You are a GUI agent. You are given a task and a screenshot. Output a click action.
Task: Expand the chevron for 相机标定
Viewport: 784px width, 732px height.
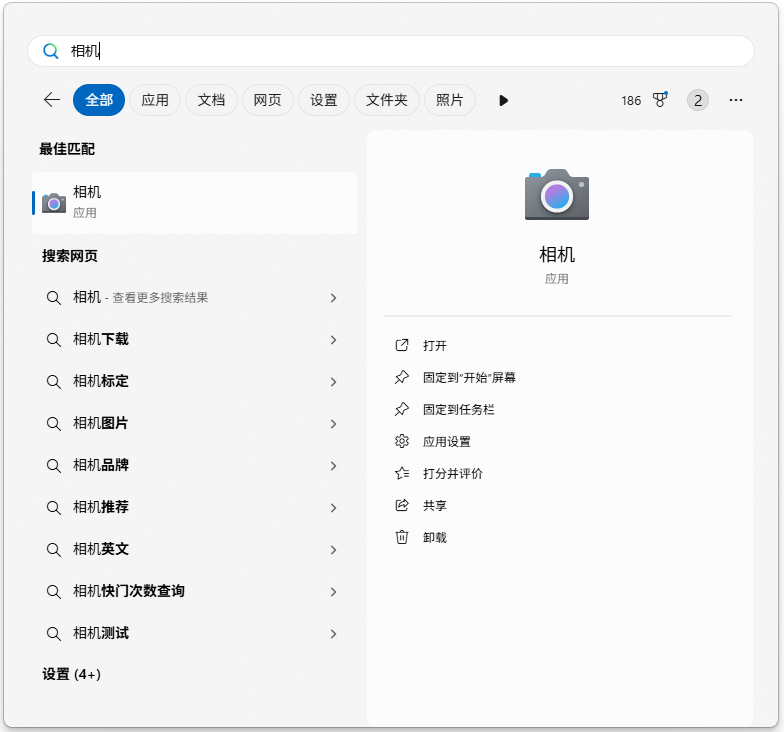point(334,382)
